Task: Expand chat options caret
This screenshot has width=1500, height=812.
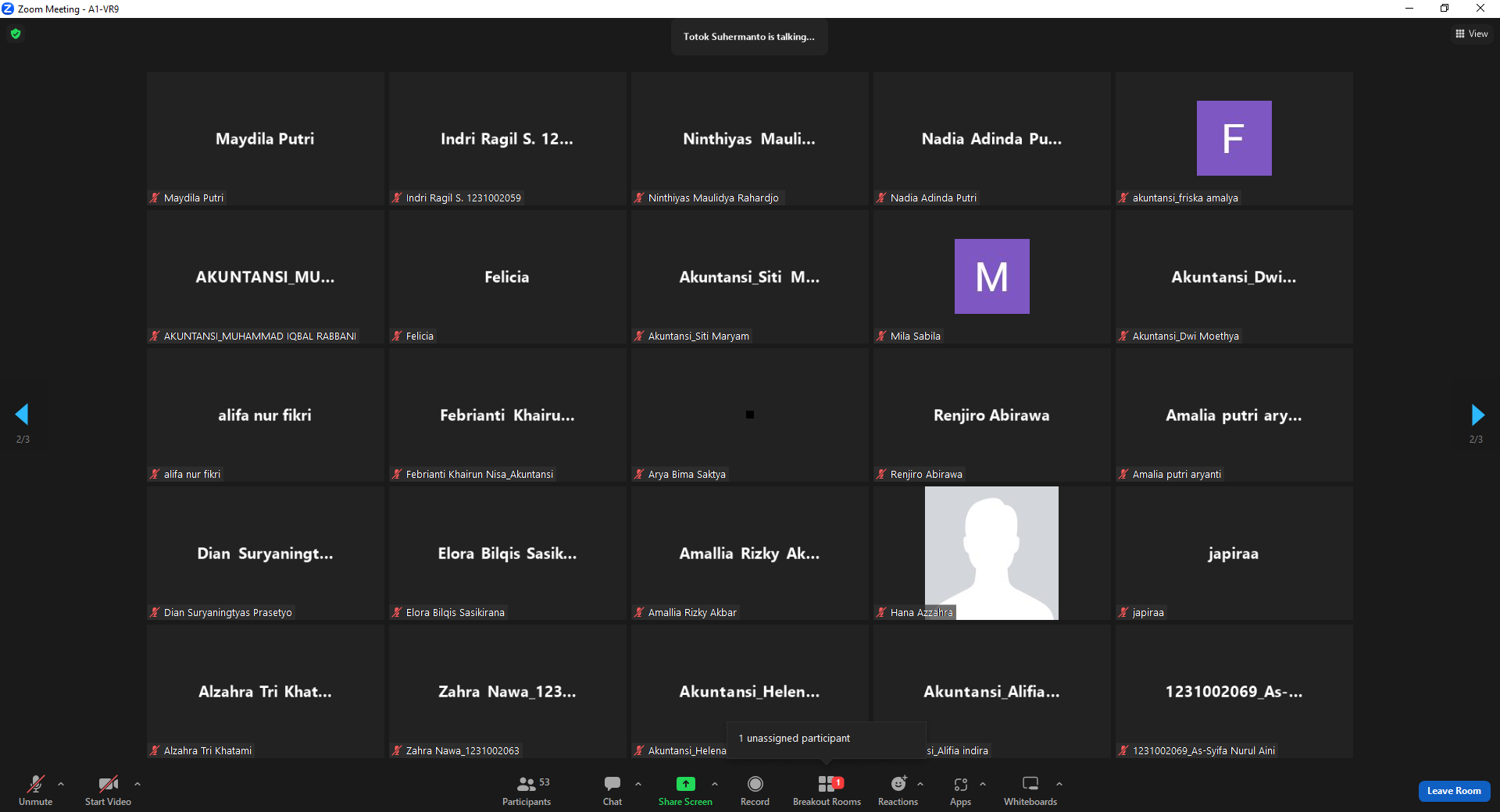Action: 638,784
